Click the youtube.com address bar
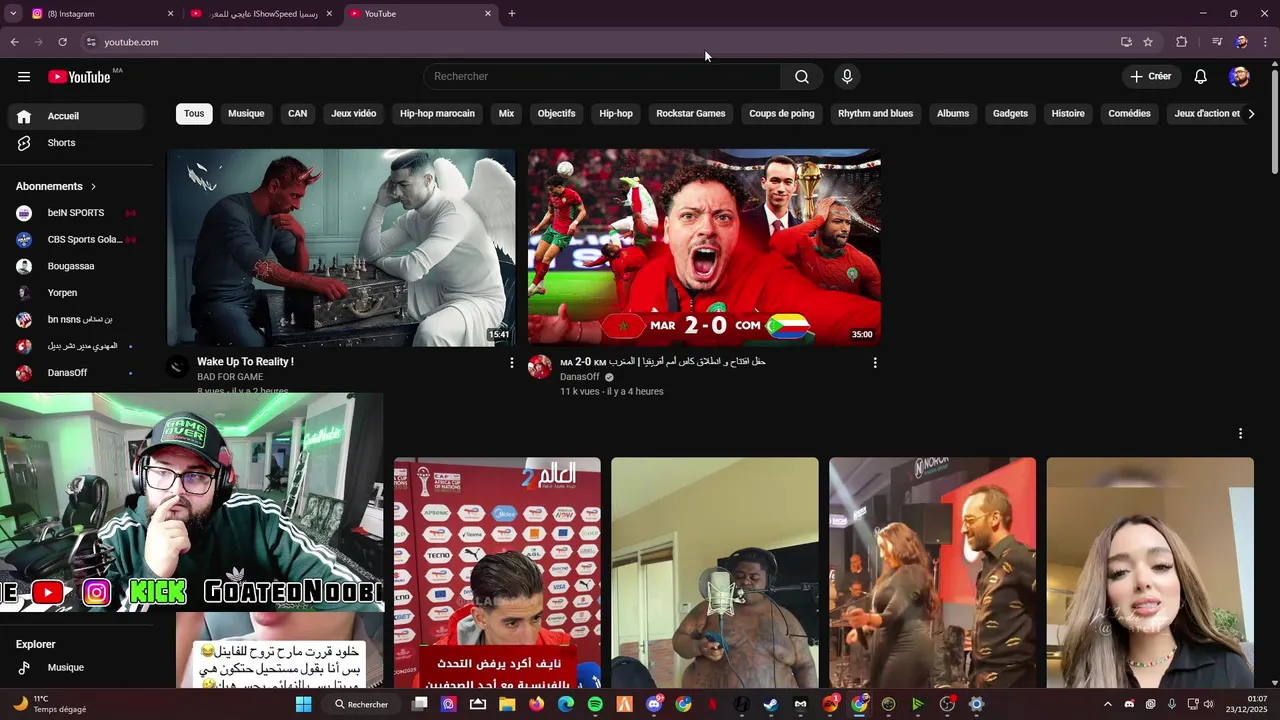This screenshot has height=720, width=1280. pos(600,42)
